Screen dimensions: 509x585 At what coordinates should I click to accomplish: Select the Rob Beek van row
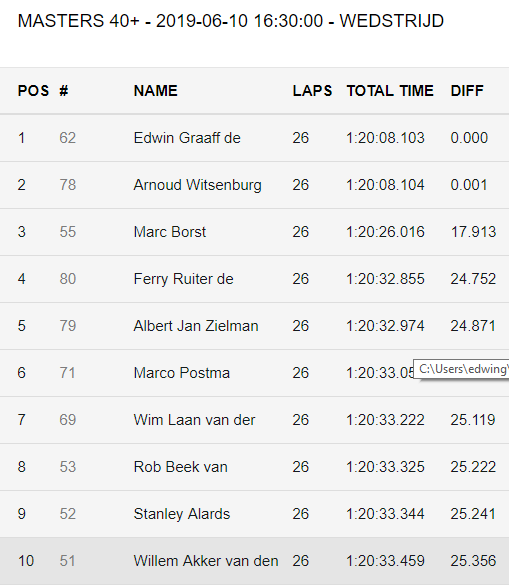coord(254,467)
